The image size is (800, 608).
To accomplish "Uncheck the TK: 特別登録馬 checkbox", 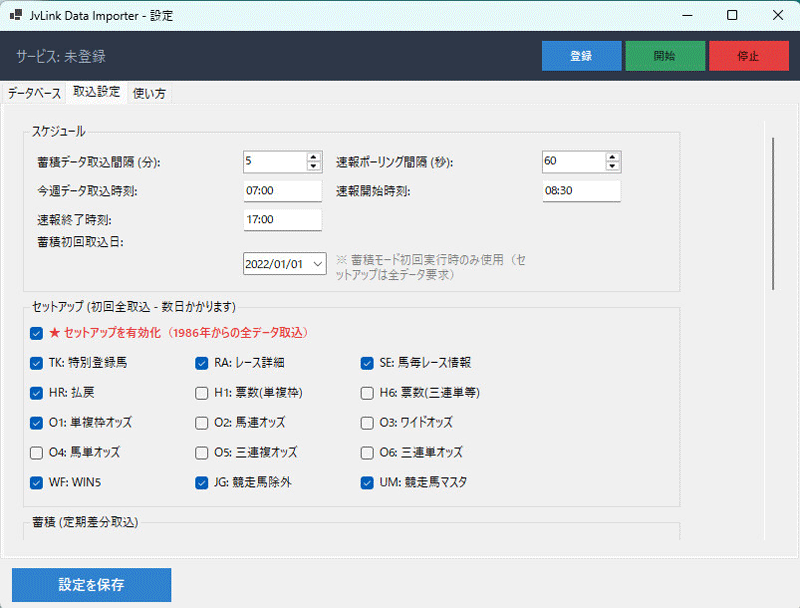I will 37,363.
